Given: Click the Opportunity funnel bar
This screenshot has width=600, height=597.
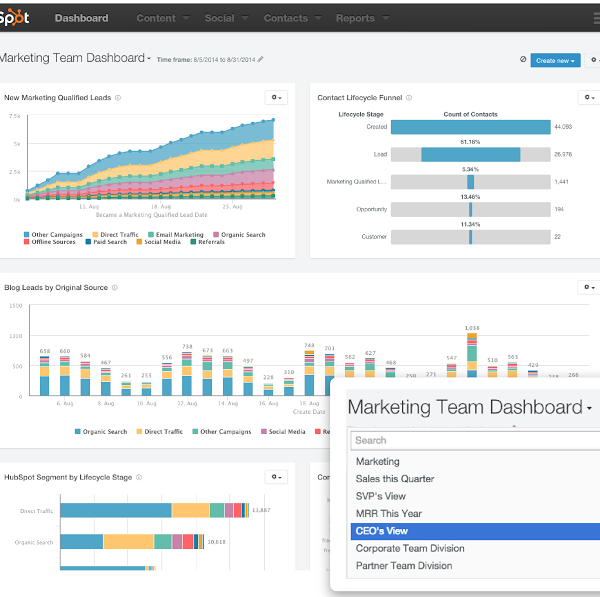Looking at the screenshot, I should click(471, 210).
